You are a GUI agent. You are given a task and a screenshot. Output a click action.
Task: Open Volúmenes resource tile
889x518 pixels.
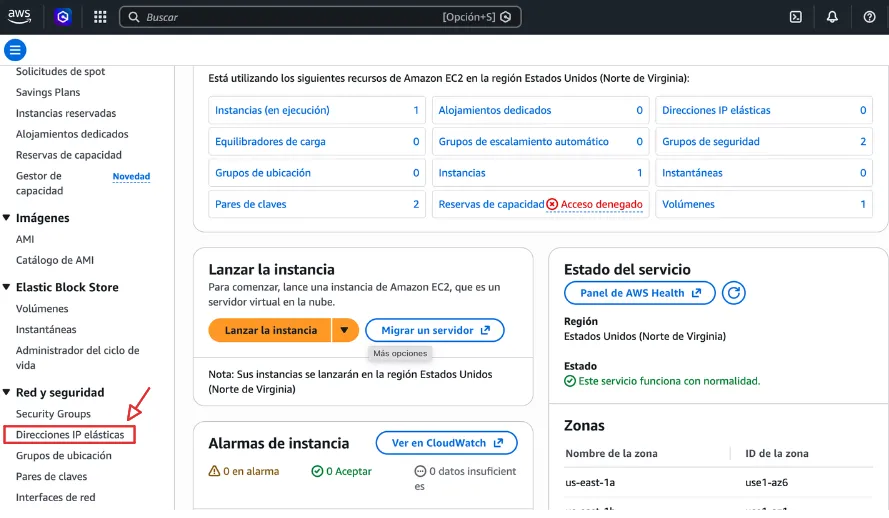(x=764, y=204)
